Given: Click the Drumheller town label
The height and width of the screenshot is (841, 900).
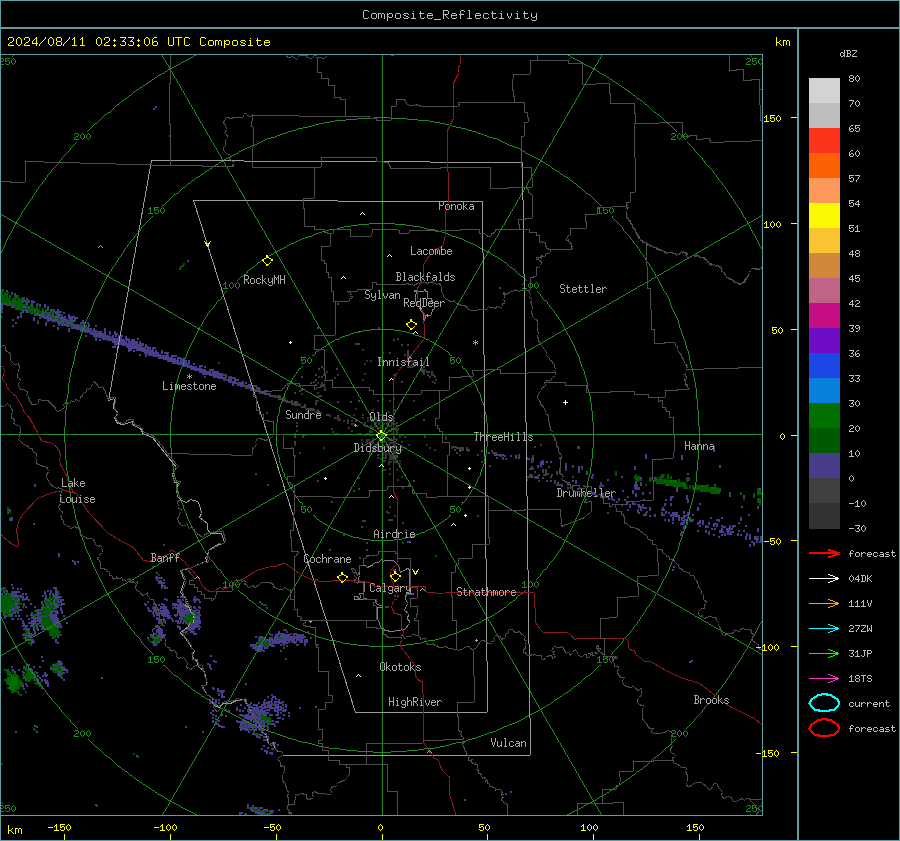Looking at the screenshot, I should pos(586,493).
